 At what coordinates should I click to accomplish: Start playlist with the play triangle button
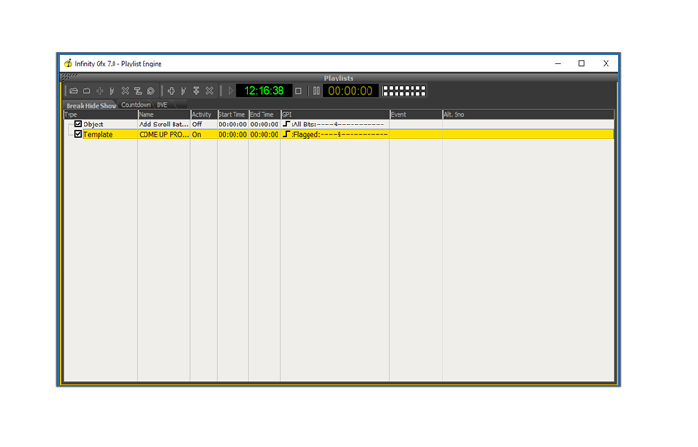230,91
